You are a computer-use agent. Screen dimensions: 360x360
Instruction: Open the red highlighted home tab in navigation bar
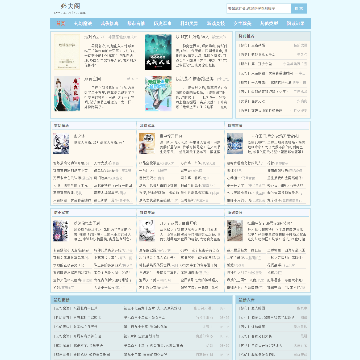point(61,23)
